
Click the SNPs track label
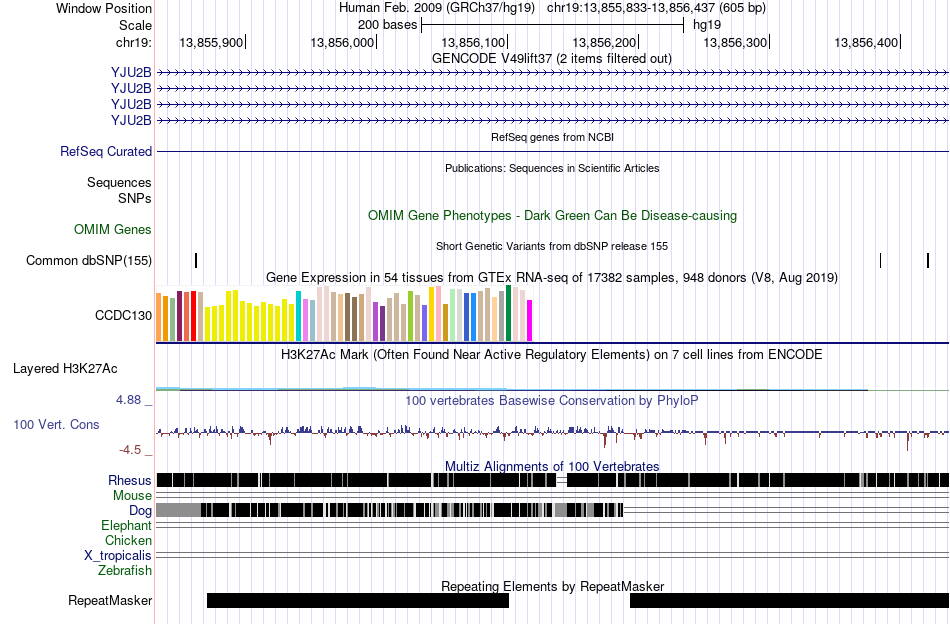[135, 198]
